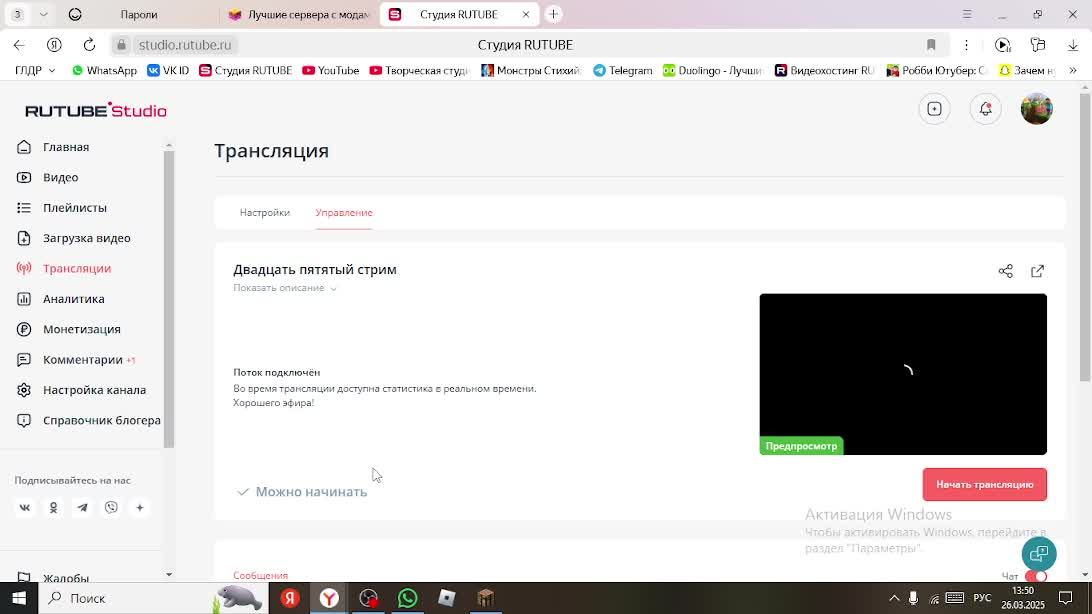Follow RUTUBE on VK social icon
1092x614 pixels.
[24, 507]
